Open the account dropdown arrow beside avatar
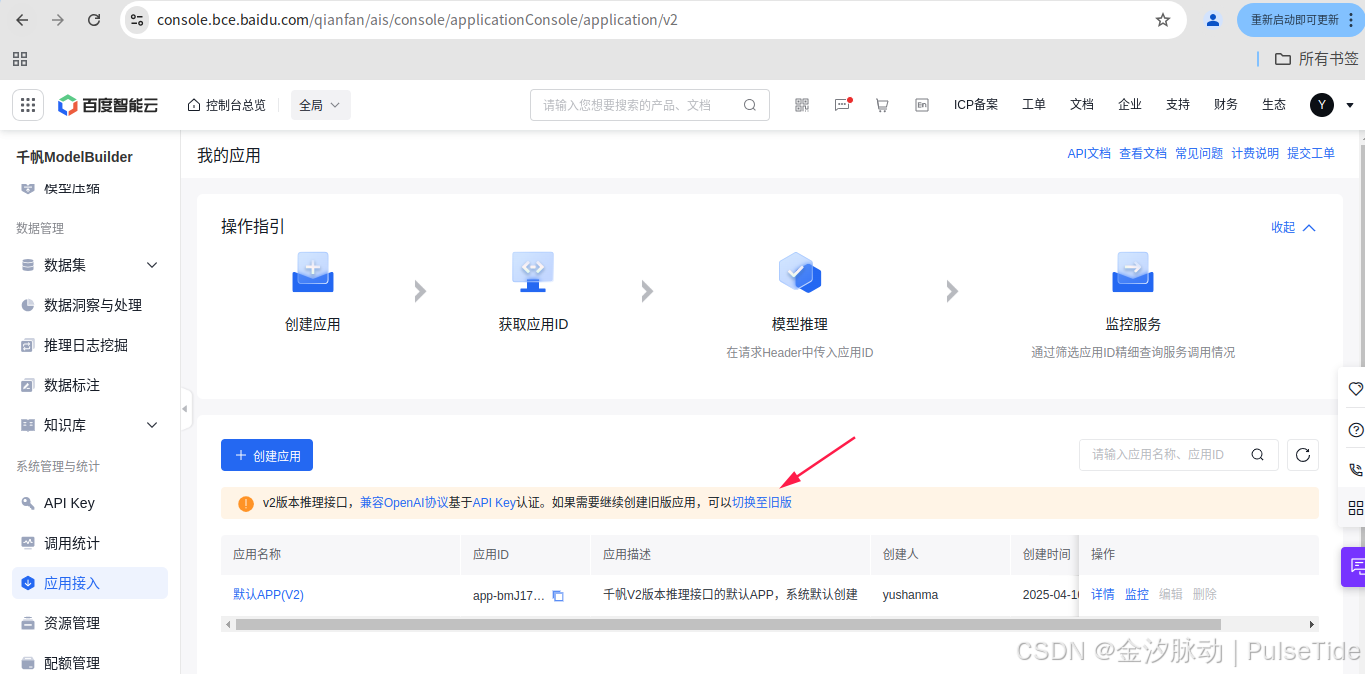Image resolution: width=1365 pixels, height=674 pixels. pos(1349,105)
